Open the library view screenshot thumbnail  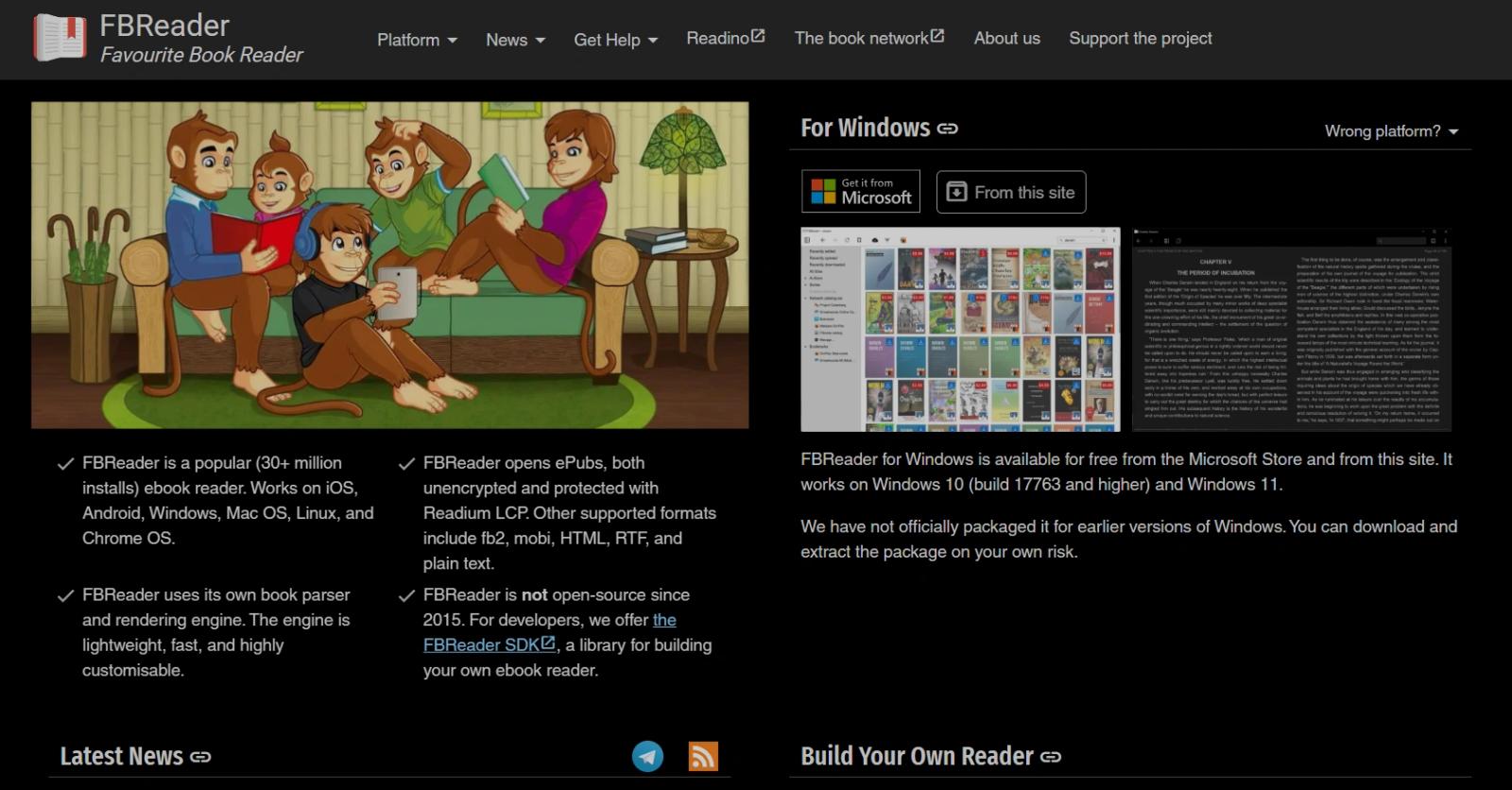click(x=960, y=329)
